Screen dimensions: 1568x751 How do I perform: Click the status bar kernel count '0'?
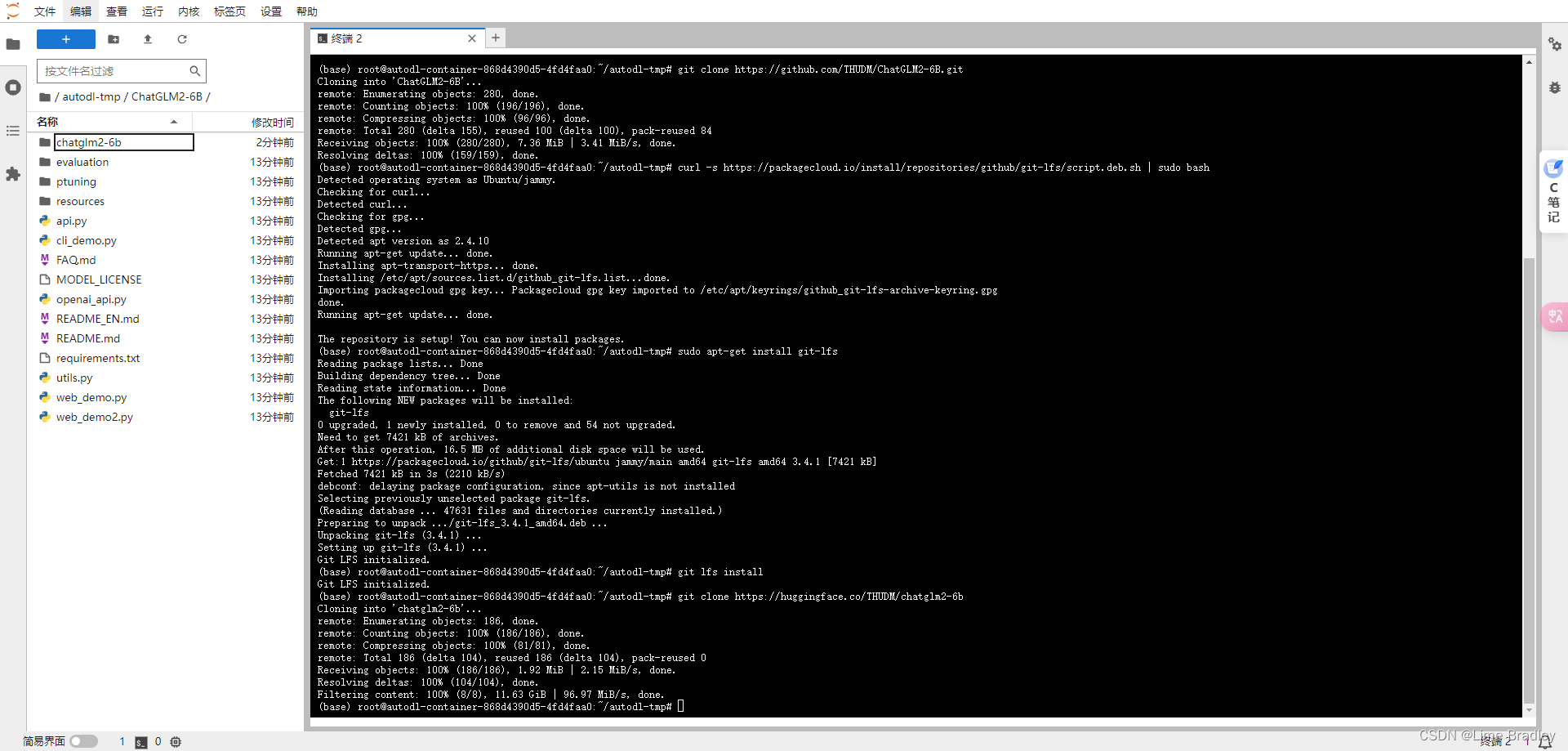(158, 742)
